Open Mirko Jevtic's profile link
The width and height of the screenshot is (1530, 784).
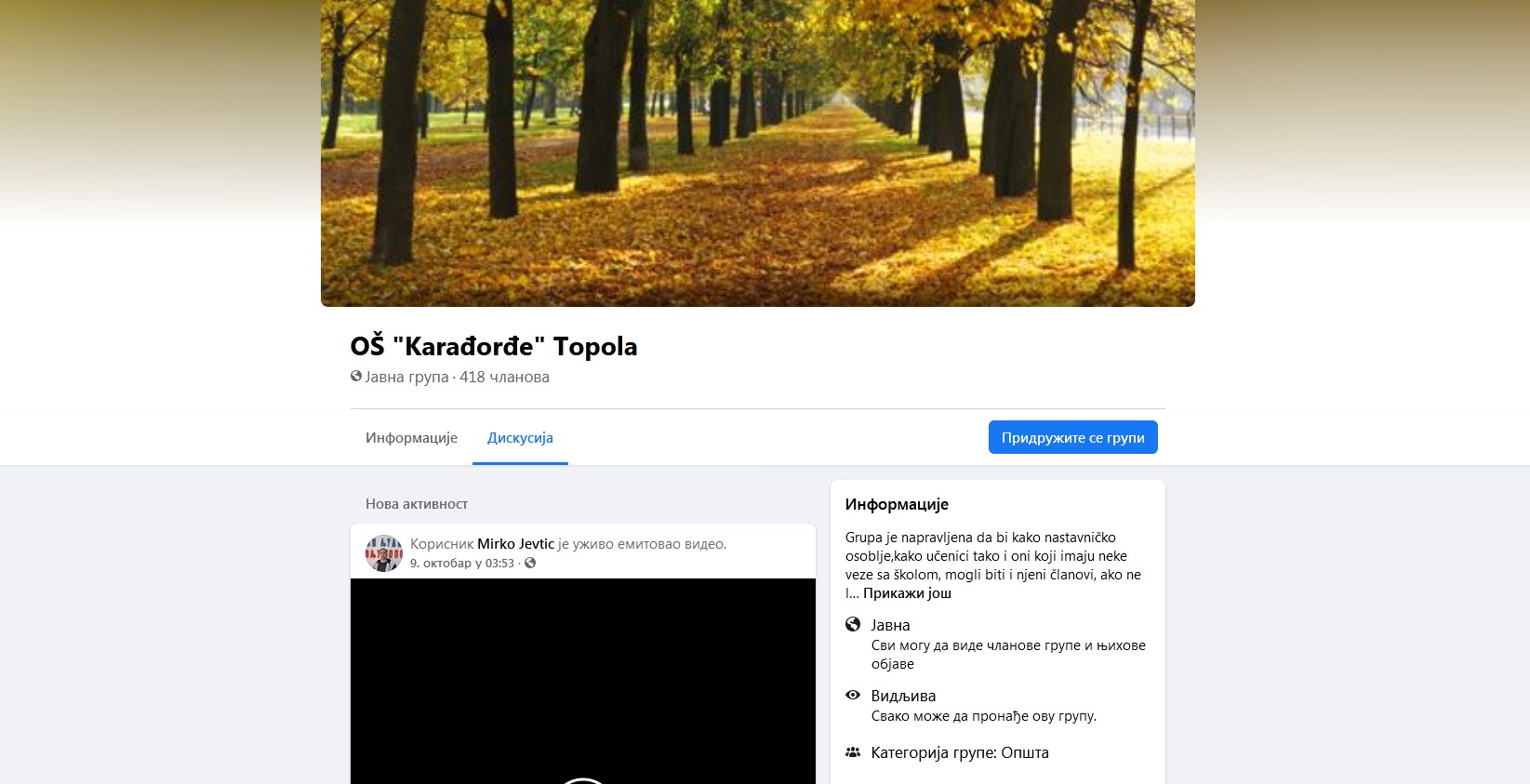pyautogui.click(x=516, y=544)
